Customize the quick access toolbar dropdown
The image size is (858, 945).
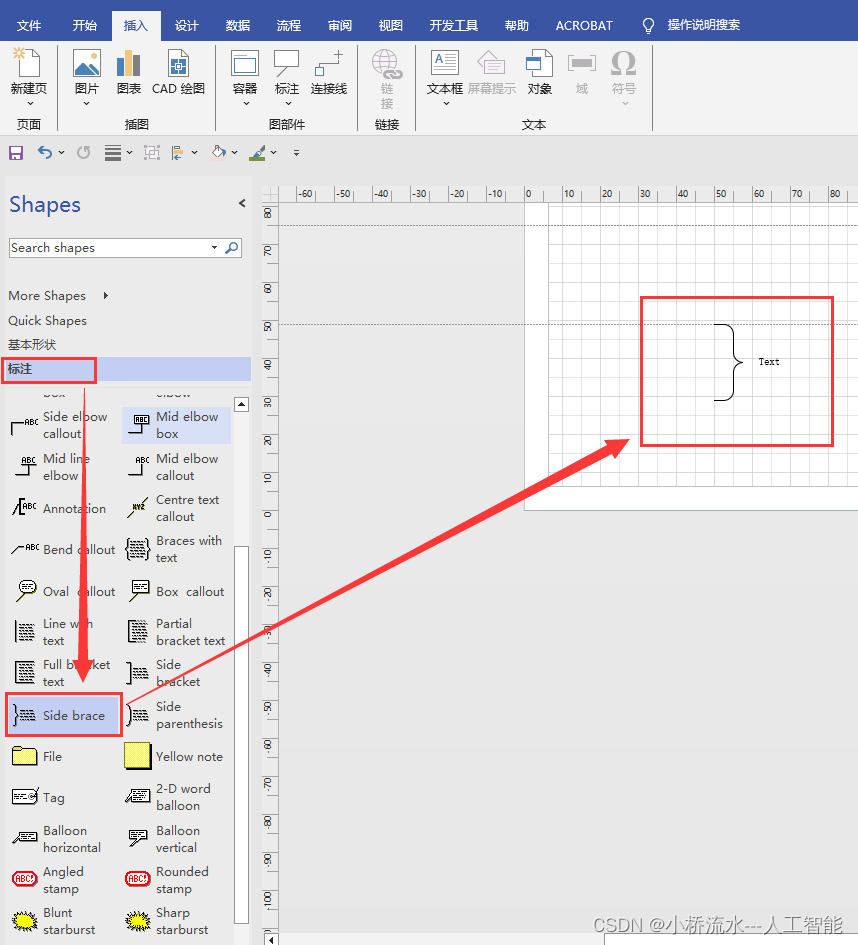coord(296,152)
